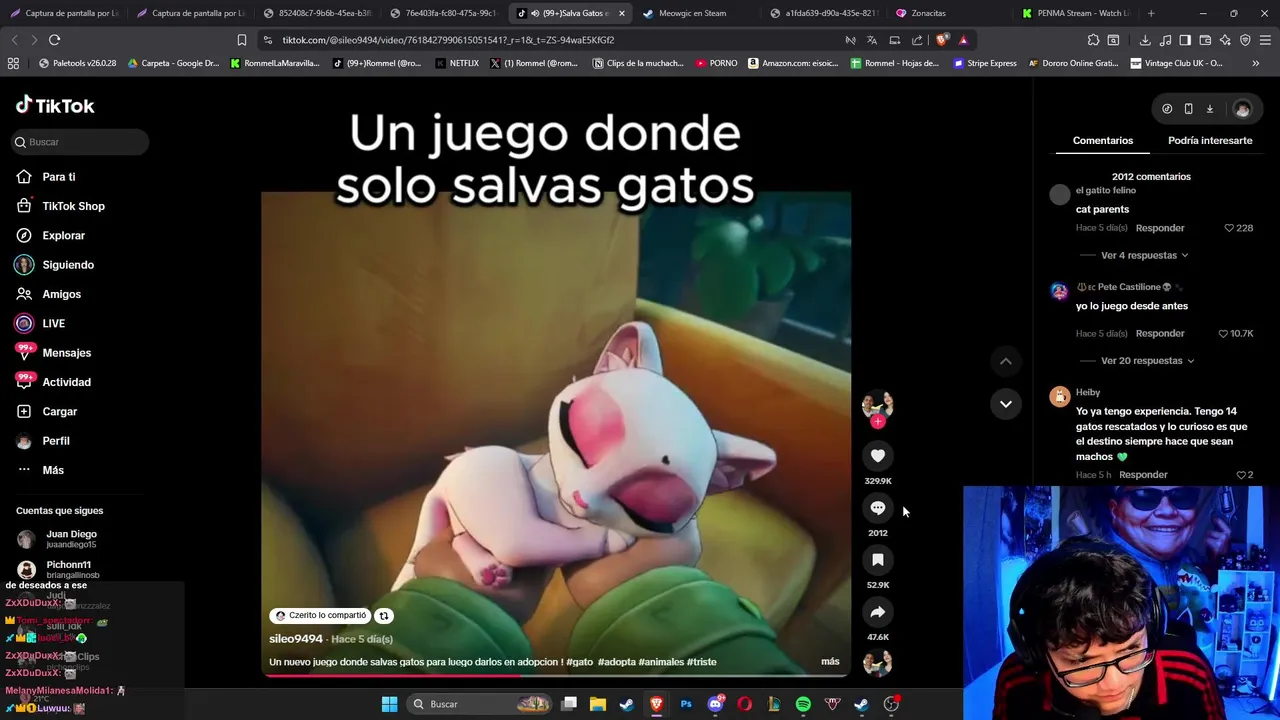Open Brave Shields lion icon
The height and width of the screenshot is (720, 1280).
[942, 40]
